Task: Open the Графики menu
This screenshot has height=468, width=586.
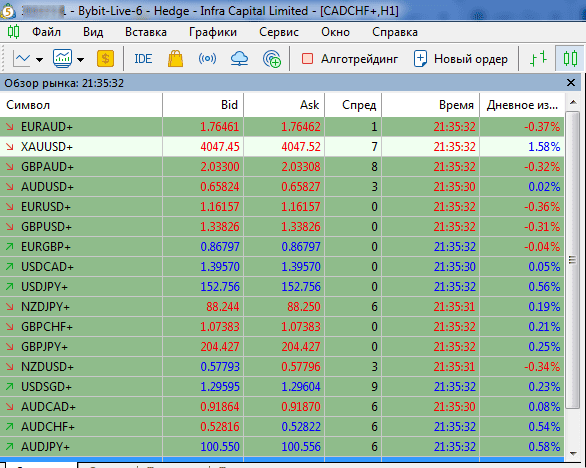Action: (213, 32)
